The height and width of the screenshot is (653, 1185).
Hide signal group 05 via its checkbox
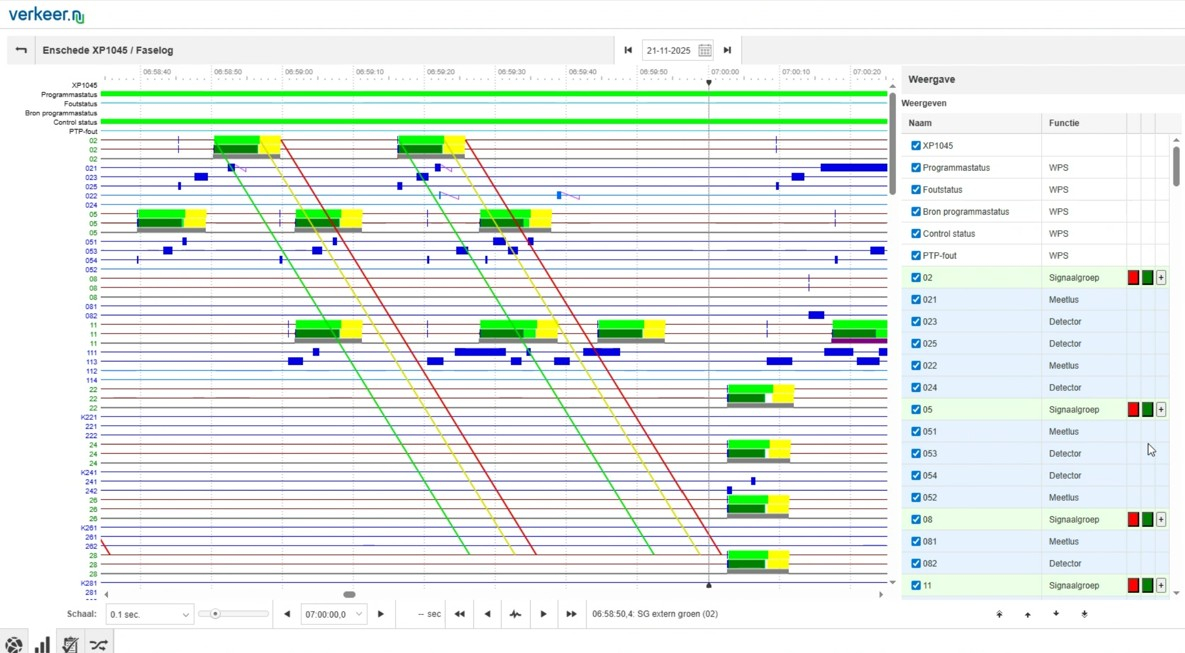coord(915,410)
